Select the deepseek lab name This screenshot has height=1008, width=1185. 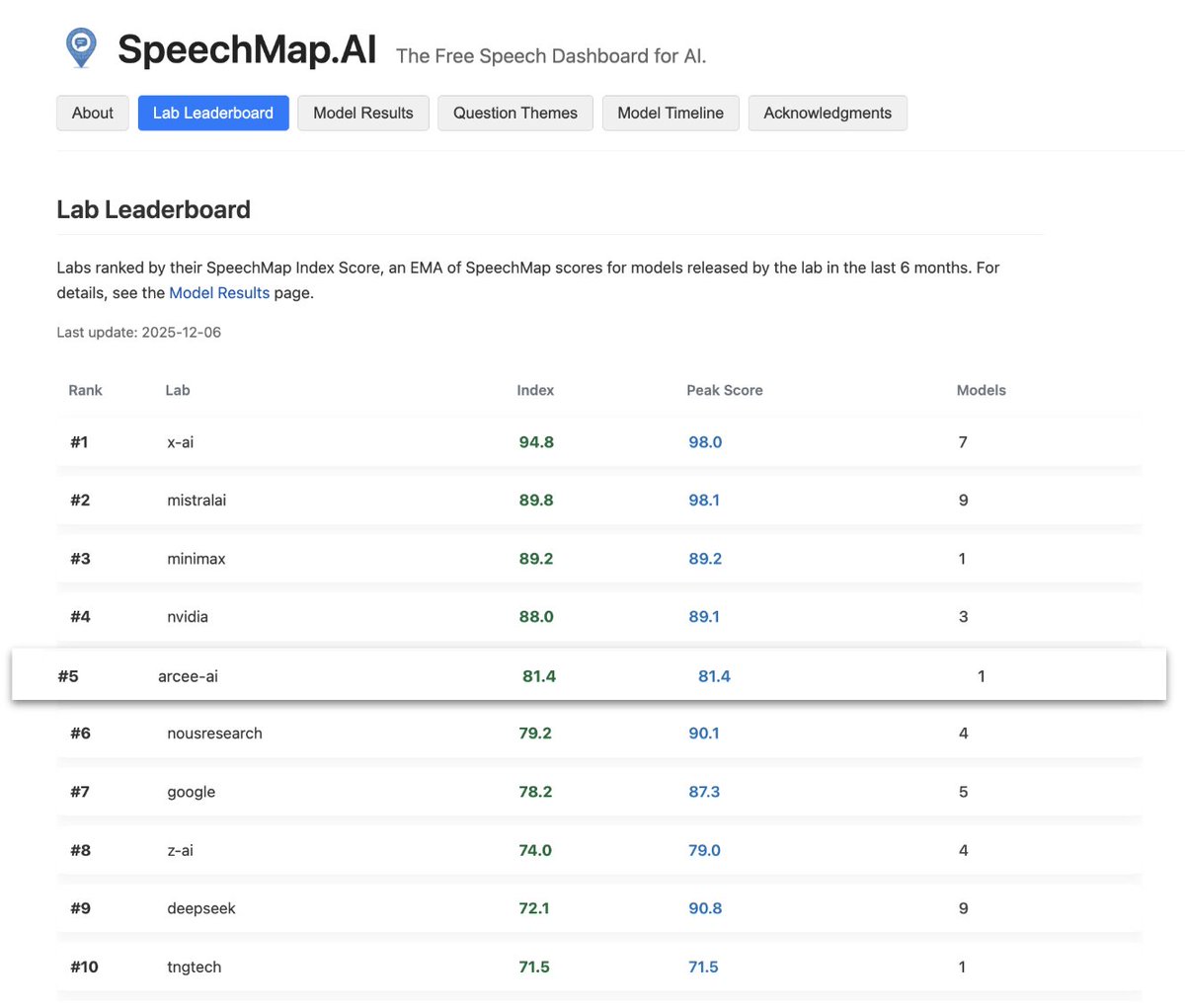coord(201,908)
